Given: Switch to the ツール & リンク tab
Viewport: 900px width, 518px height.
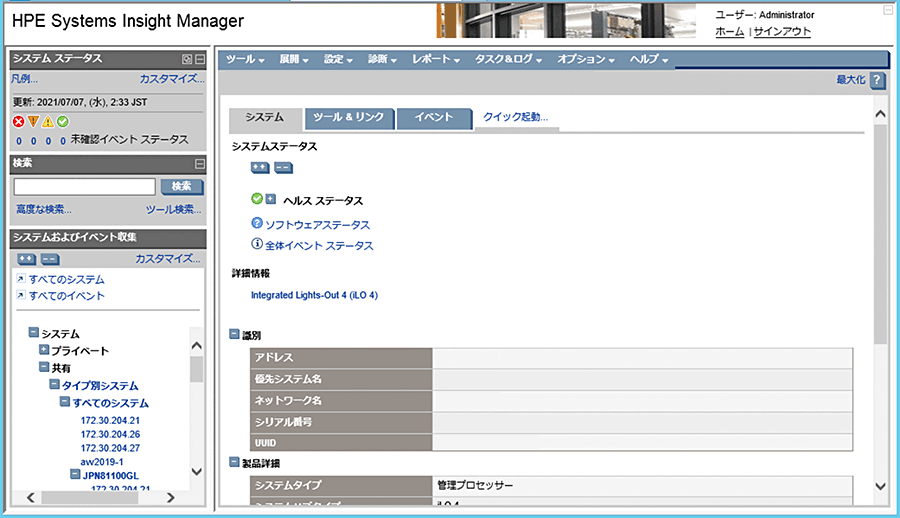Looking at the screenshot, I should [x=348, y=118].
